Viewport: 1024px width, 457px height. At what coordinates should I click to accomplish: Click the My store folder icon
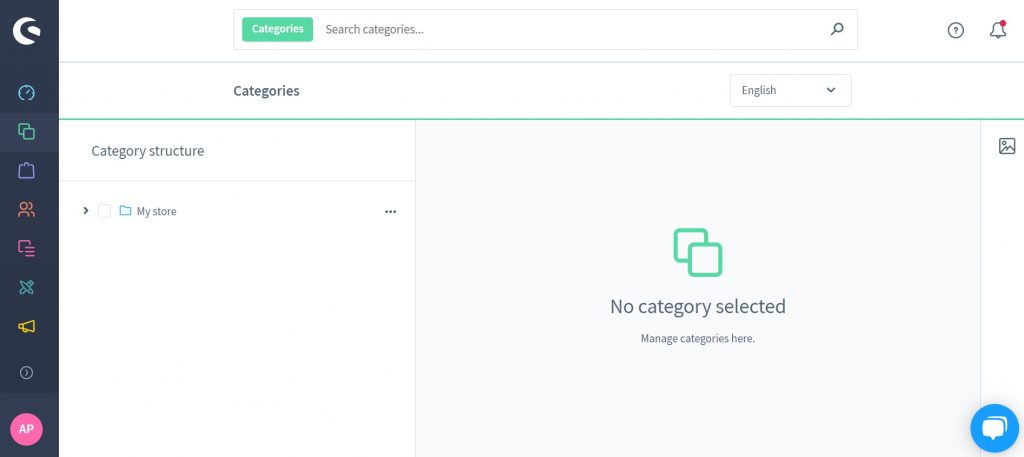[x=125, y=211]
